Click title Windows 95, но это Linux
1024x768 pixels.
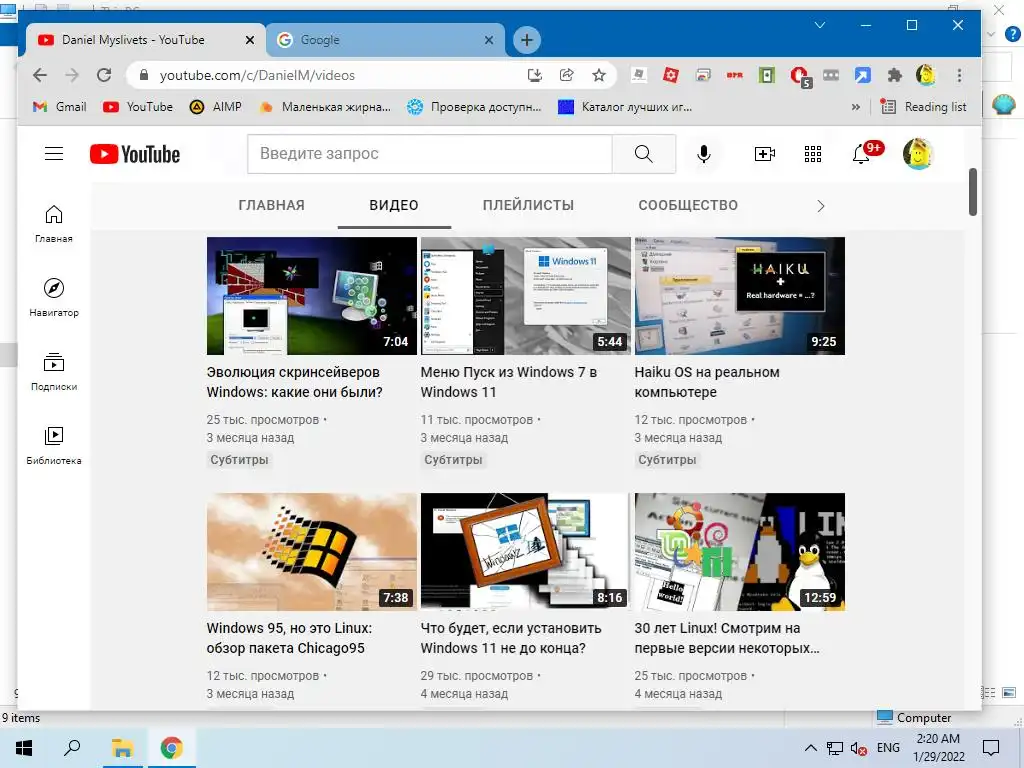[289, 638]
